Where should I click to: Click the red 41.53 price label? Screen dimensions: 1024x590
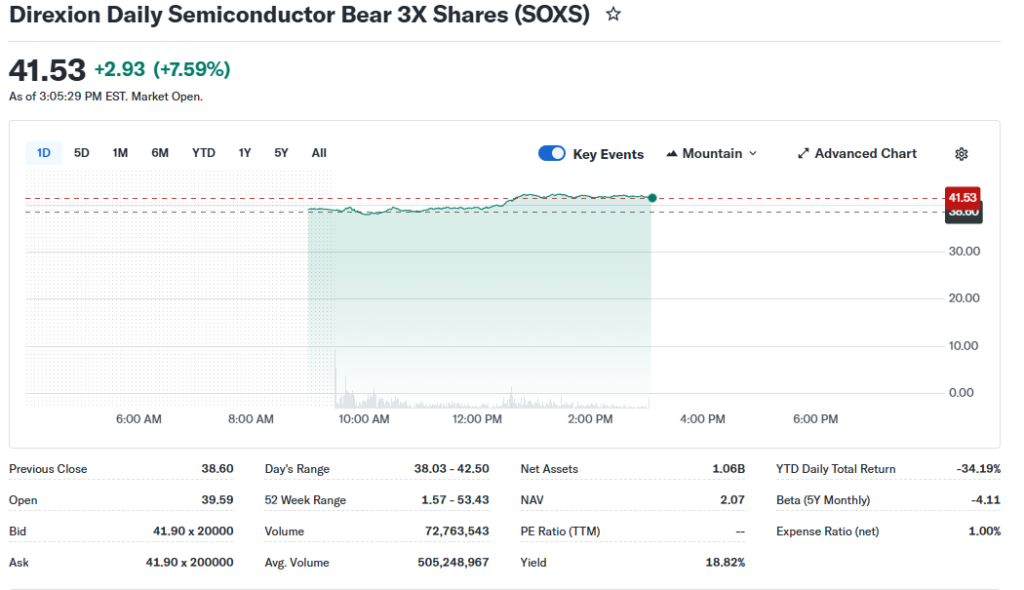pyautogui.click(x=963, y=197)
